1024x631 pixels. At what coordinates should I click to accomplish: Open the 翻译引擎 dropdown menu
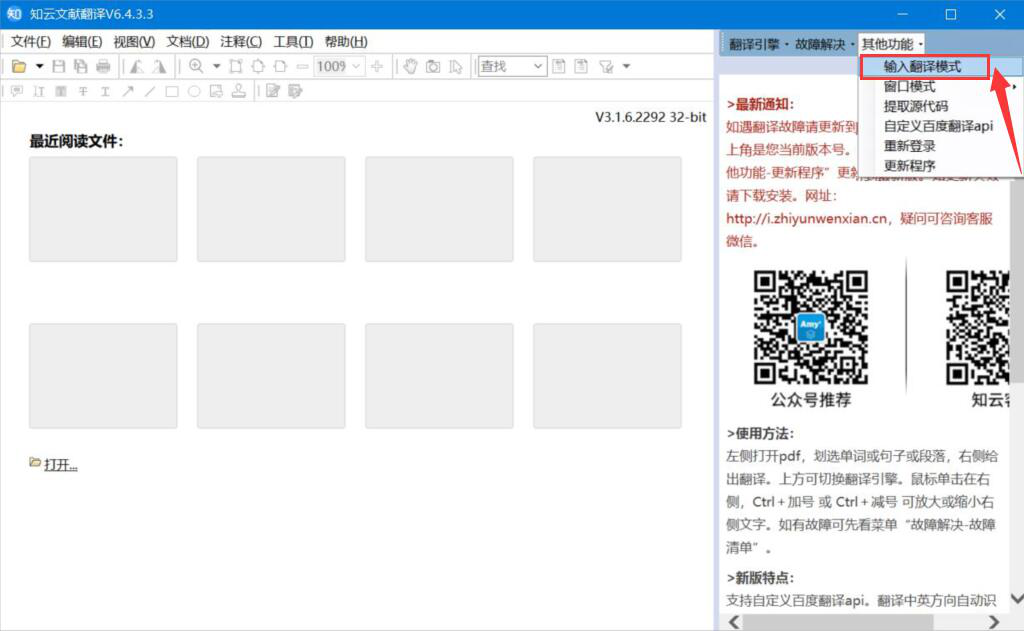758,44
